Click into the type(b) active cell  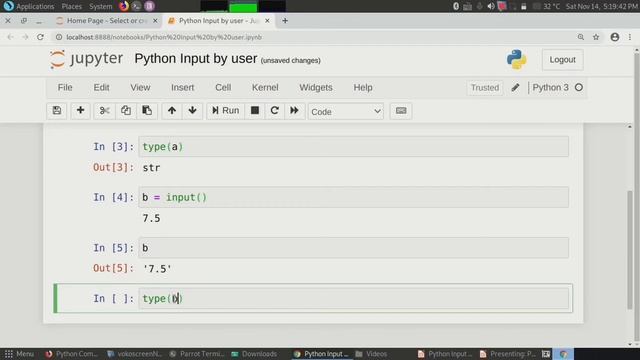click(353, 298)
